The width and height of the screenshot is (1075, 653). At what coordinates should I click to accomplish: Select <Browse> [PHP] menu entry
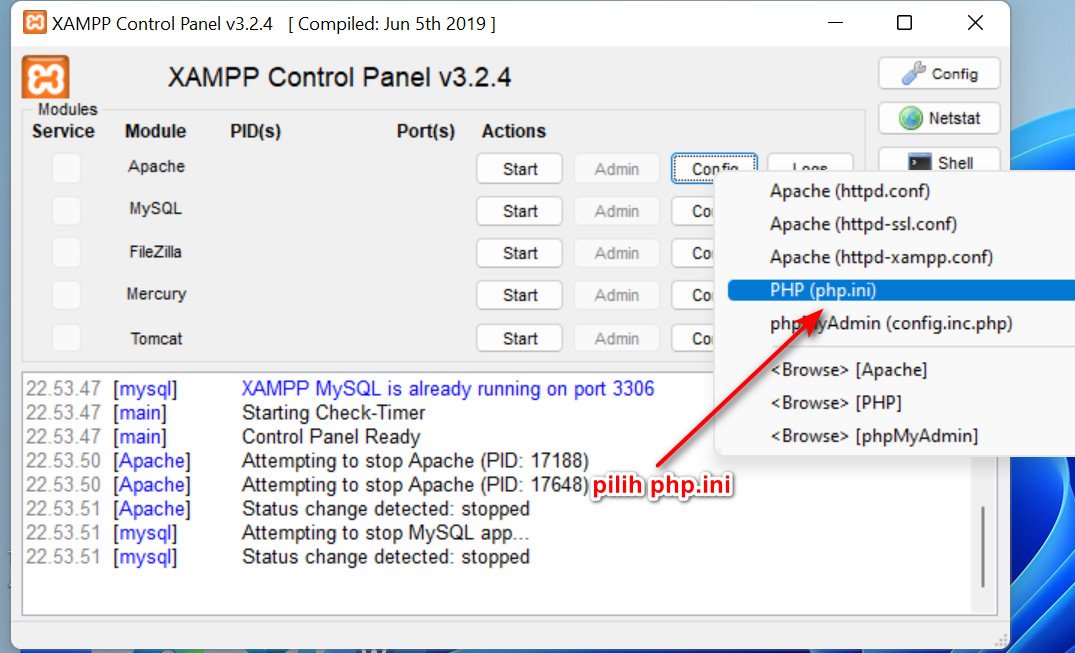[836, 403]
